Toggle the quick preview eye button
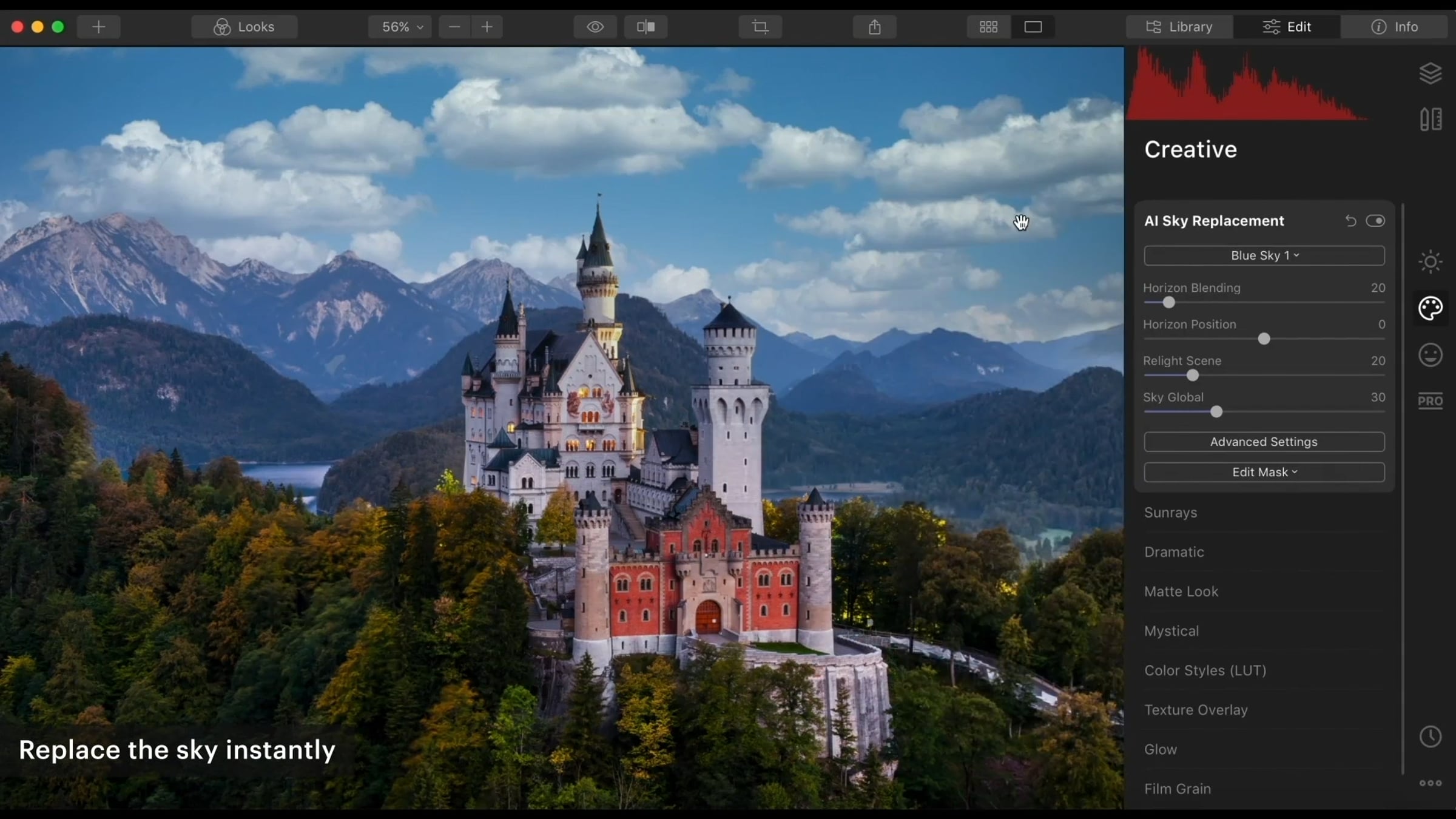The height and width of the screenshot is (819, 1456). [595, 27]
